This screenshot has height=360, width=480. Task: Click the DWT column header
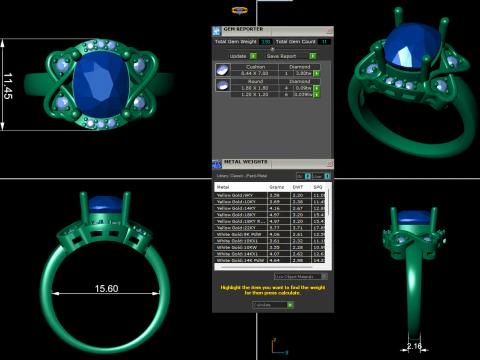[301, 187]
